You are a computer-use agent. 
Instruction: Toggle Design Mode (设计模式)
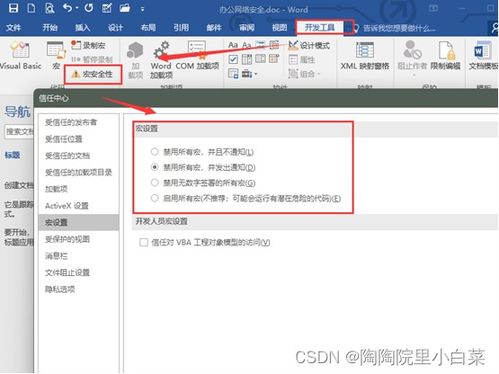(309, 45)
